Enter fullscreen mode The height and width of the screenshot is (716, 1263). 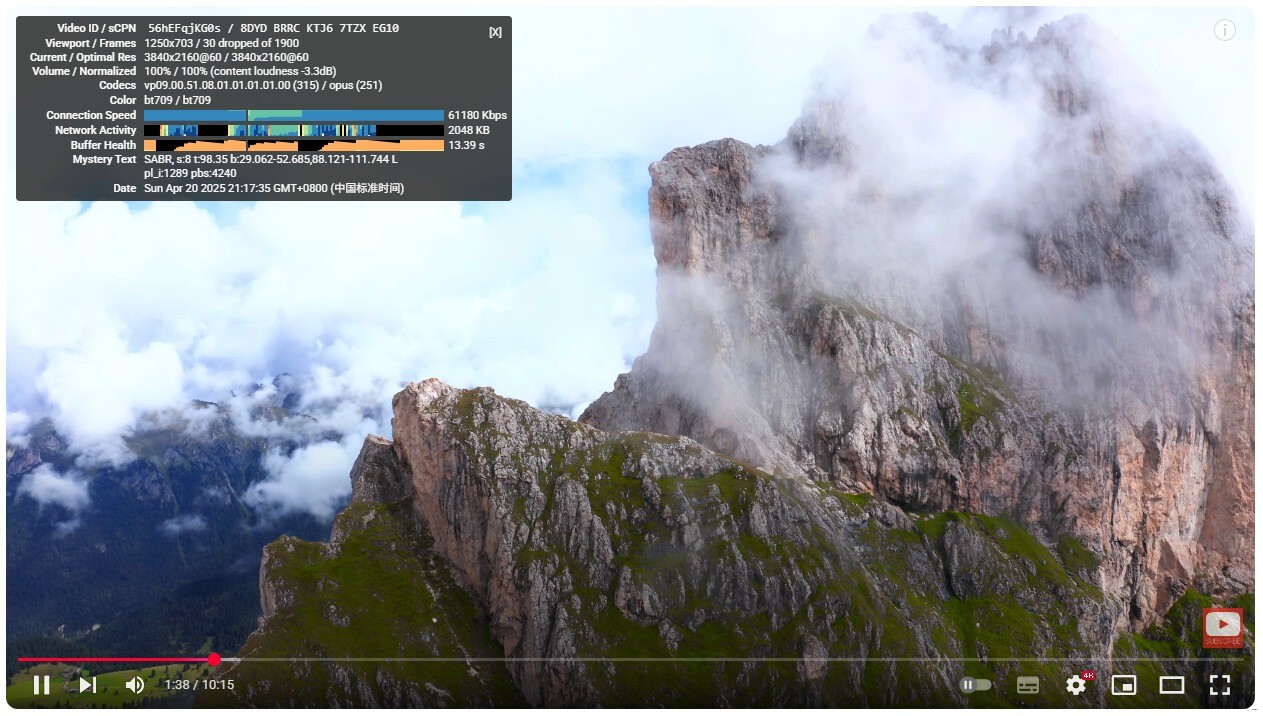point(1219,685)
